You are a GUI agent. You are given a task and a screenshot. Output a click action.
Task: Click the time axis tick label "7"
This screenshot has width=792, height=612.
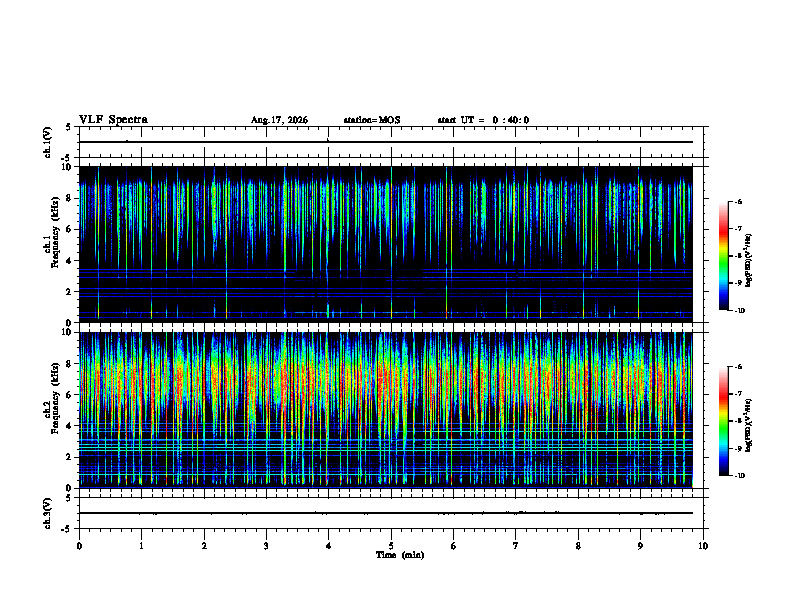(x=516, y=546)
